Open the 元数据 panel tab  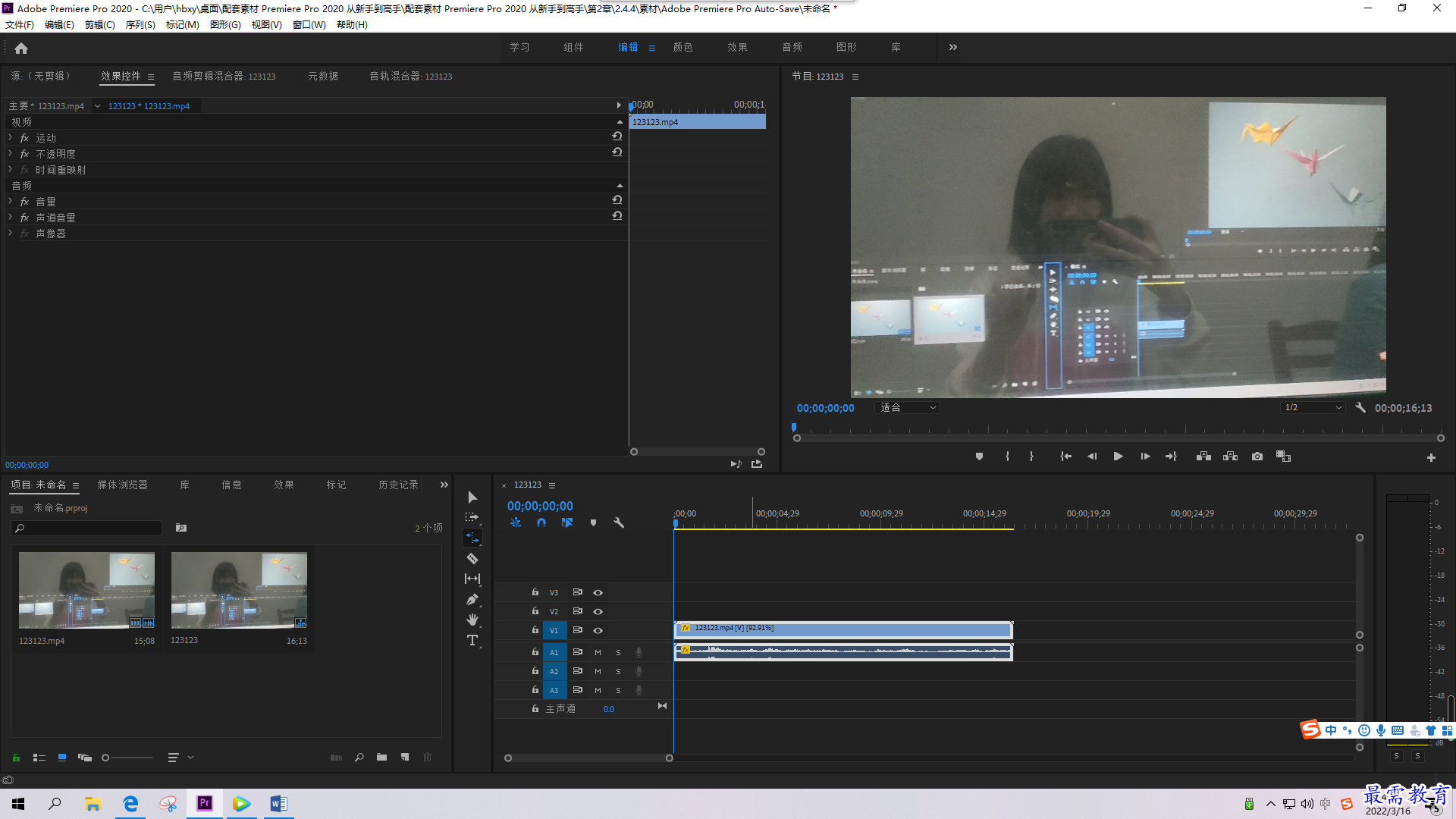point(323,76)
